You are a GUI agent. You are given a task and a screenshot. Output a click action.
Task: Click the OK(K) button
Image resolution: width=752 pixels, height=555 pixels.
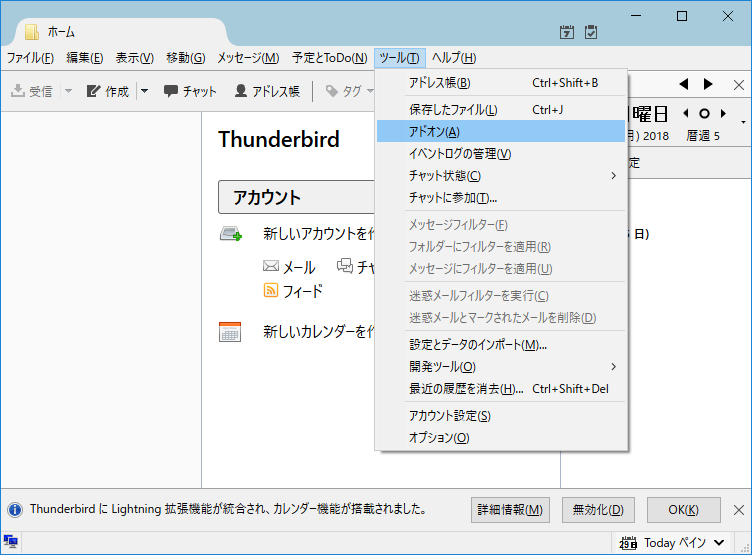[683, 509]
